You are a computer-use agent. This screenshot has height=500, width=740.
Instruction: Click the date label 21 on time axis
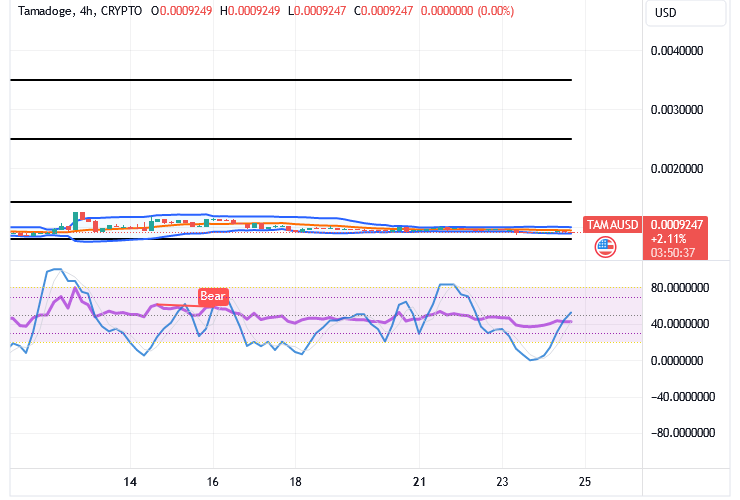419,482
